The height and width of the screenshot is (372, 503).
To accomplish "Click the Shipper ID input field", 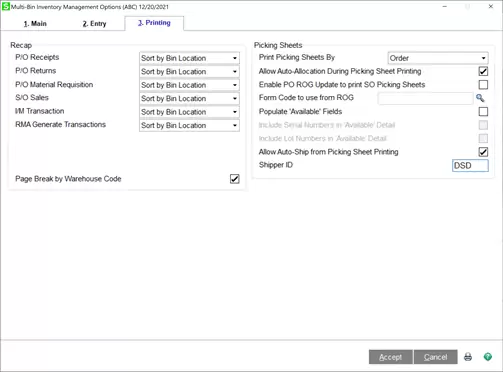I will click(x=470, y=166).
